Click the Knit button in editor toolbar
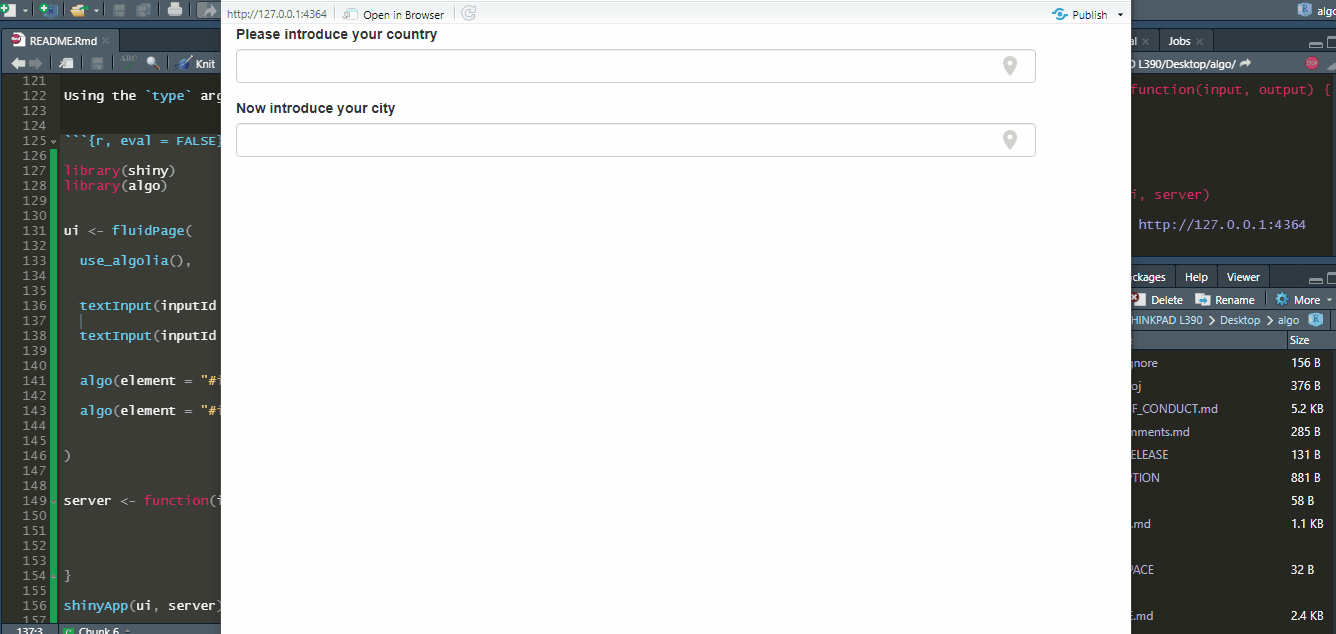This screenshot has height=634, width=1336. 196,63
